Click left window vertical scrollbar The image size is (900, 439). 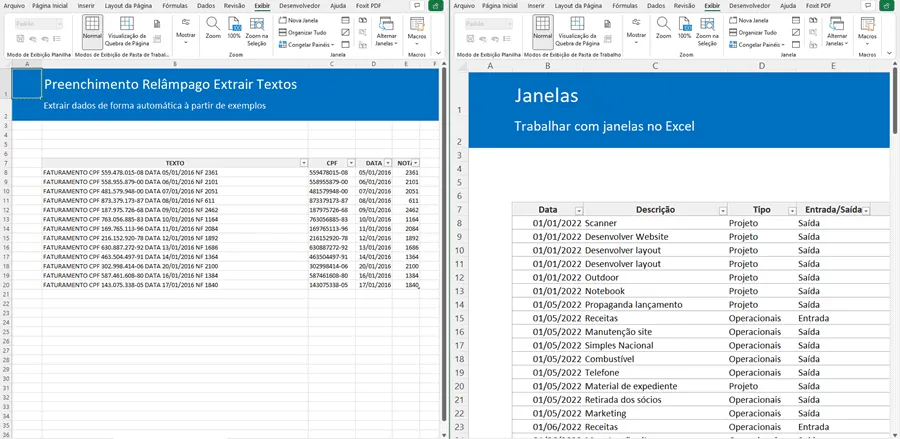coord(443,245)
